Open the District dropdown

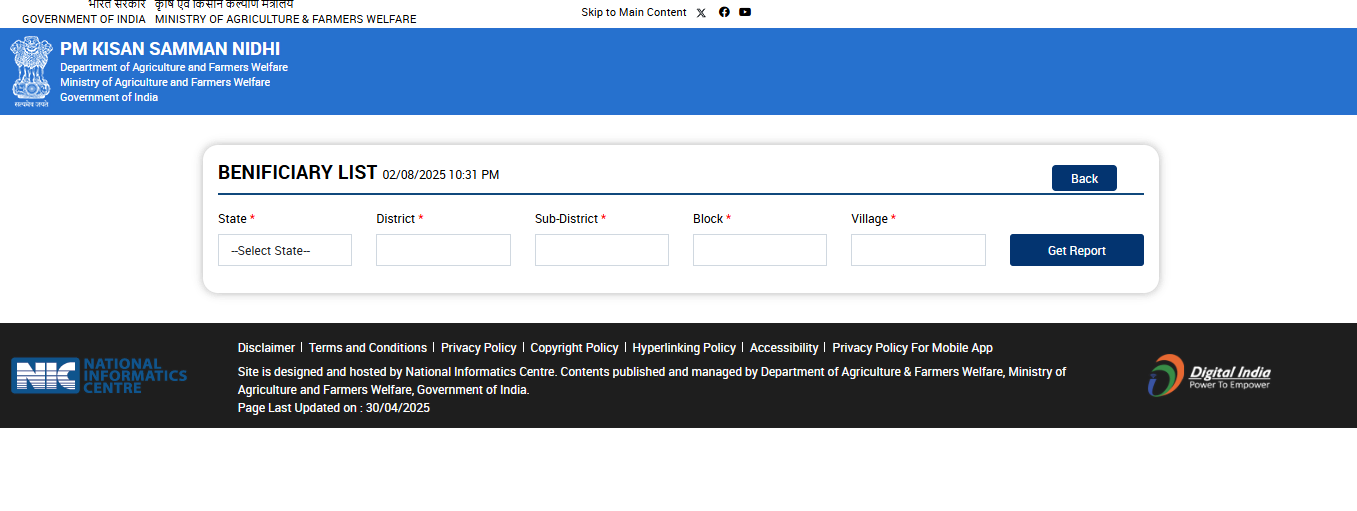click(x=443, y=250)
